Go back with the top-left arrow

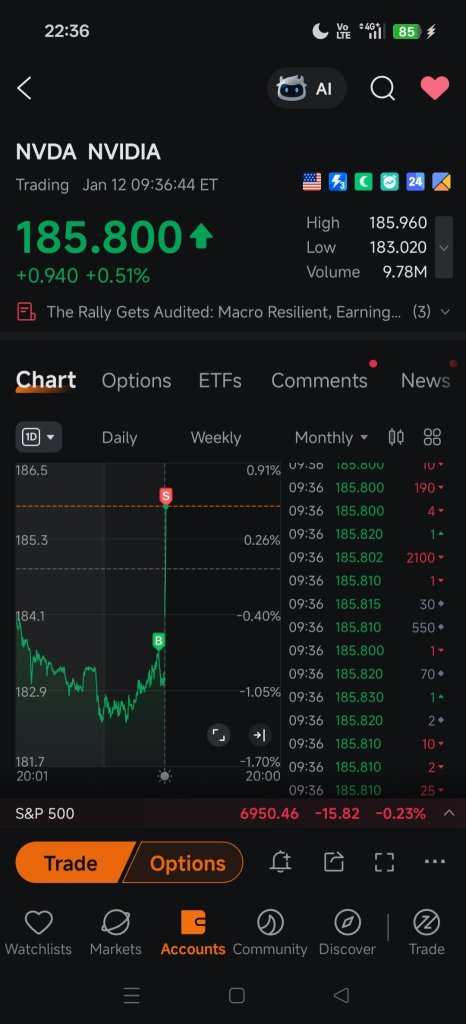[x=24, y=88]
